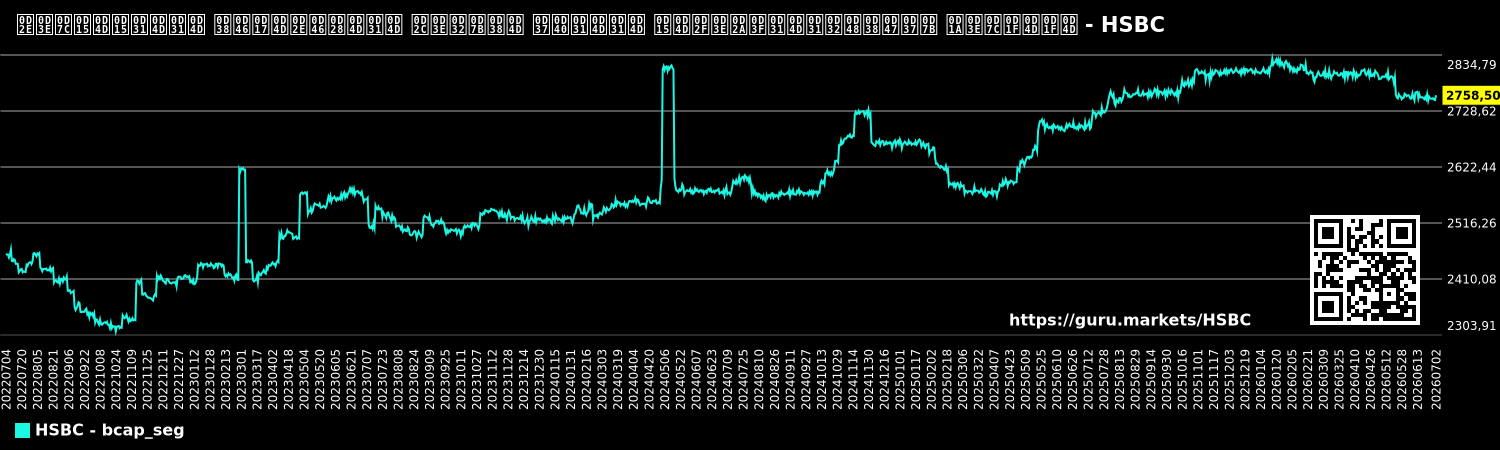The image size is (1500, 450).
Task: Open the guru.markets/HSBC link
Action: click(x=1130, y=320)
